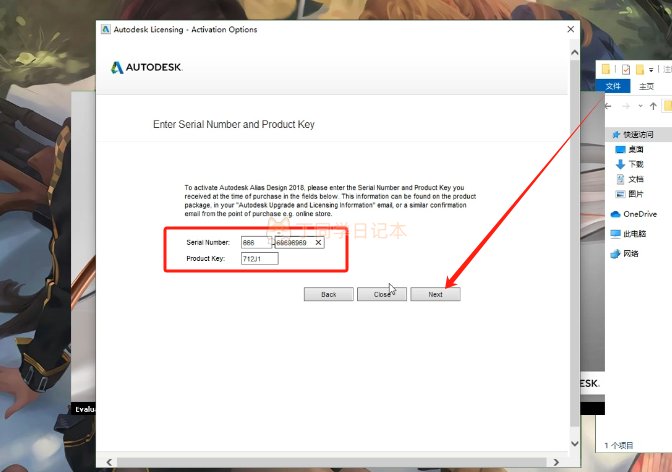
Task: Click the first Serial Number field containing 666
Action: point(256,243)
